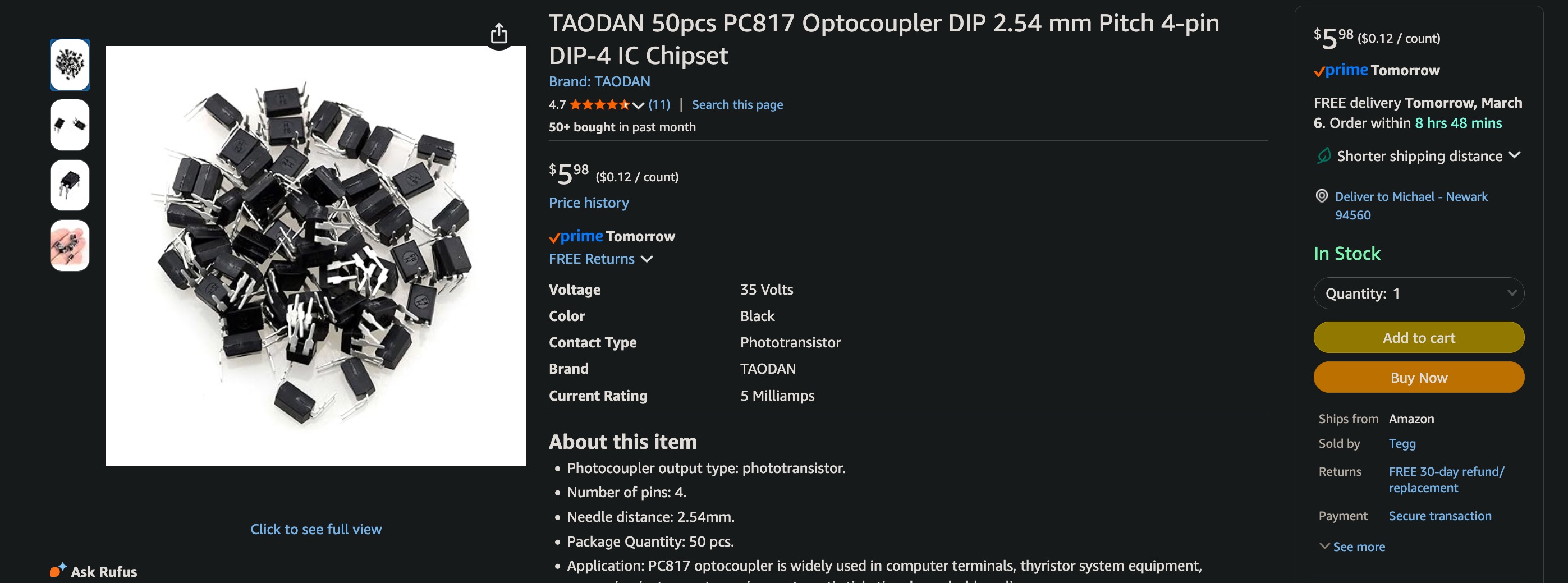Click the green leaf shipping icon
1568x583 pixels.
click(x=1323, y=156)
